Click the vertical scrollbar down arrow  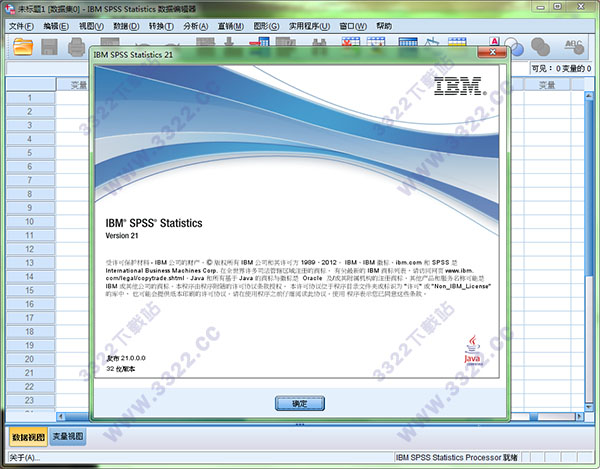(x=589, y=407)
